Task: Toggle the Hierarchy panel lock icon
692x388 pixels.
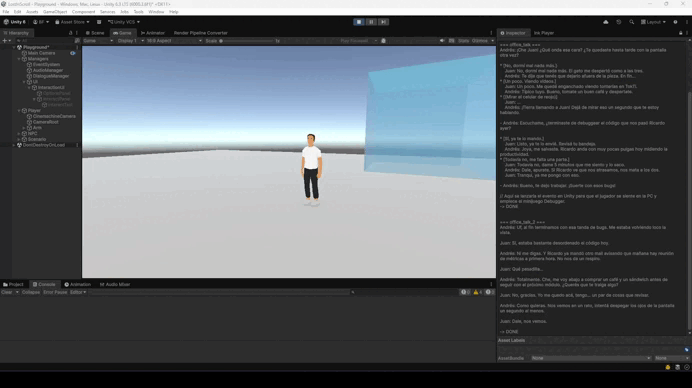Action: click(71, 33)
